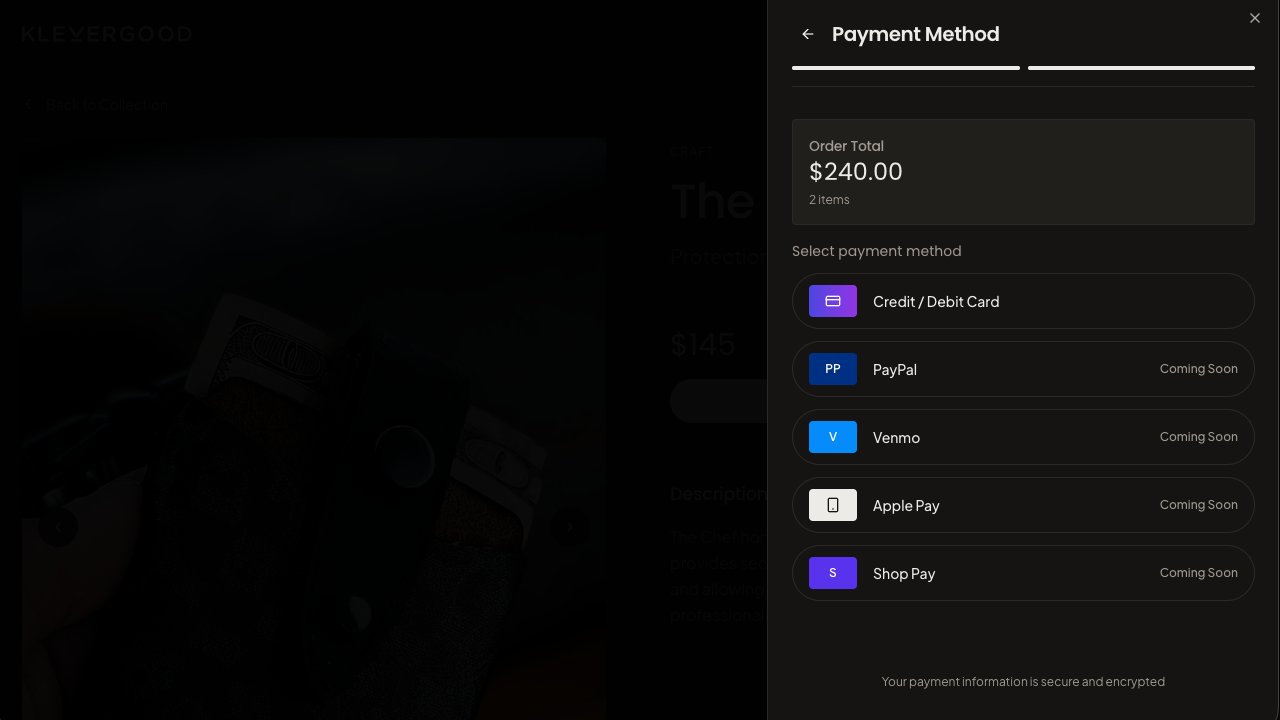Close the payment panel with X
1280x720 pixels.
pyautogui.click(x=1255, y=18)
